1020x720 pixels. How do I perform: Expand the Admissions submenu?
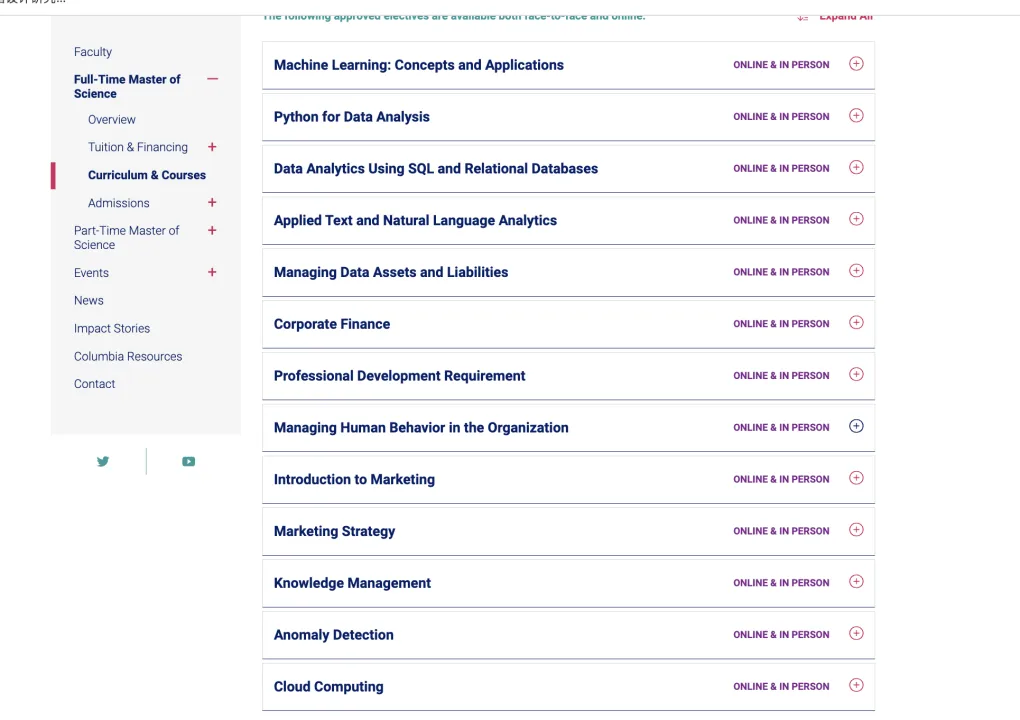[x=212, y=203]
